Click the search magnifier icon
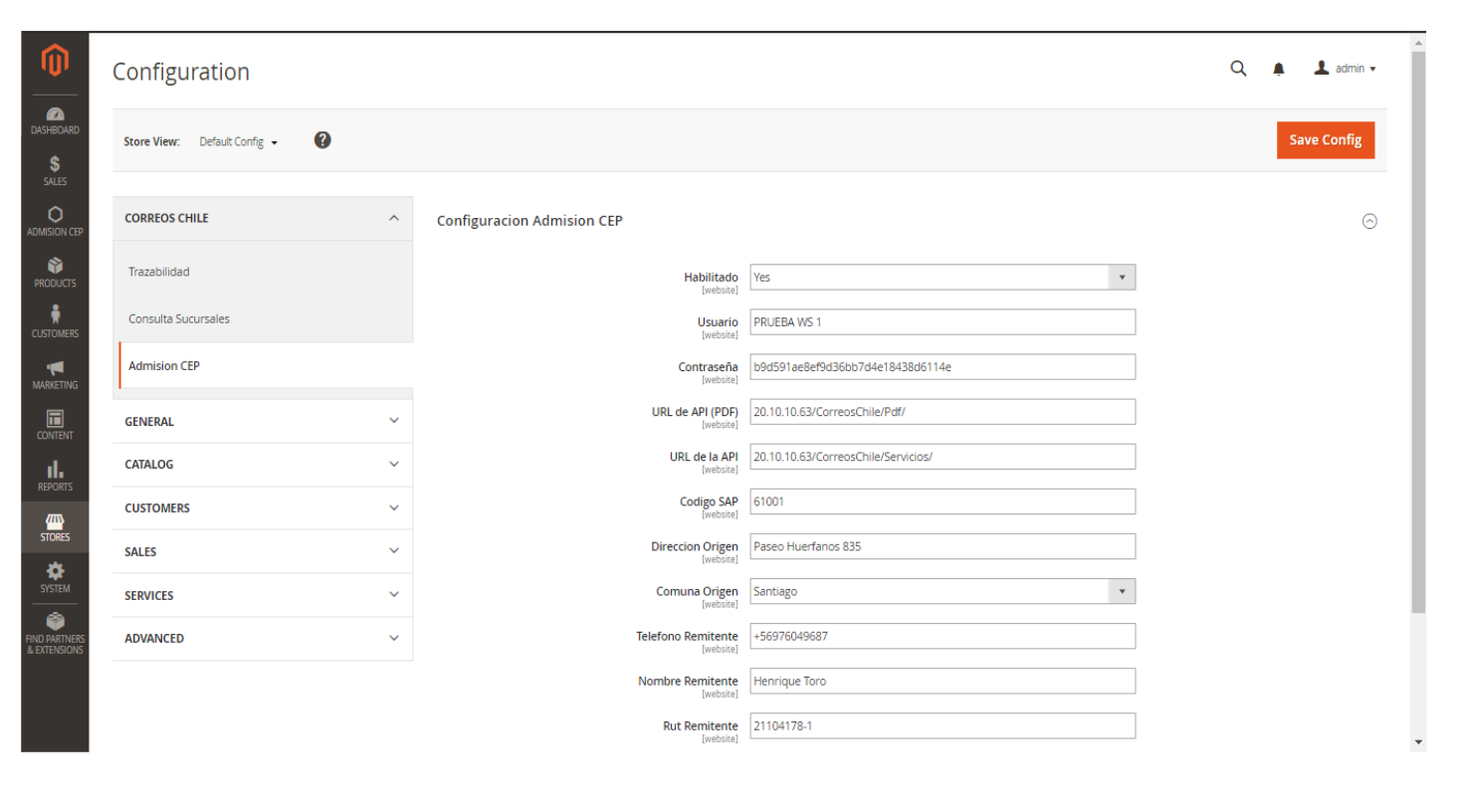The width and height of the screenshot is (1472, 812). point(1238,69)
